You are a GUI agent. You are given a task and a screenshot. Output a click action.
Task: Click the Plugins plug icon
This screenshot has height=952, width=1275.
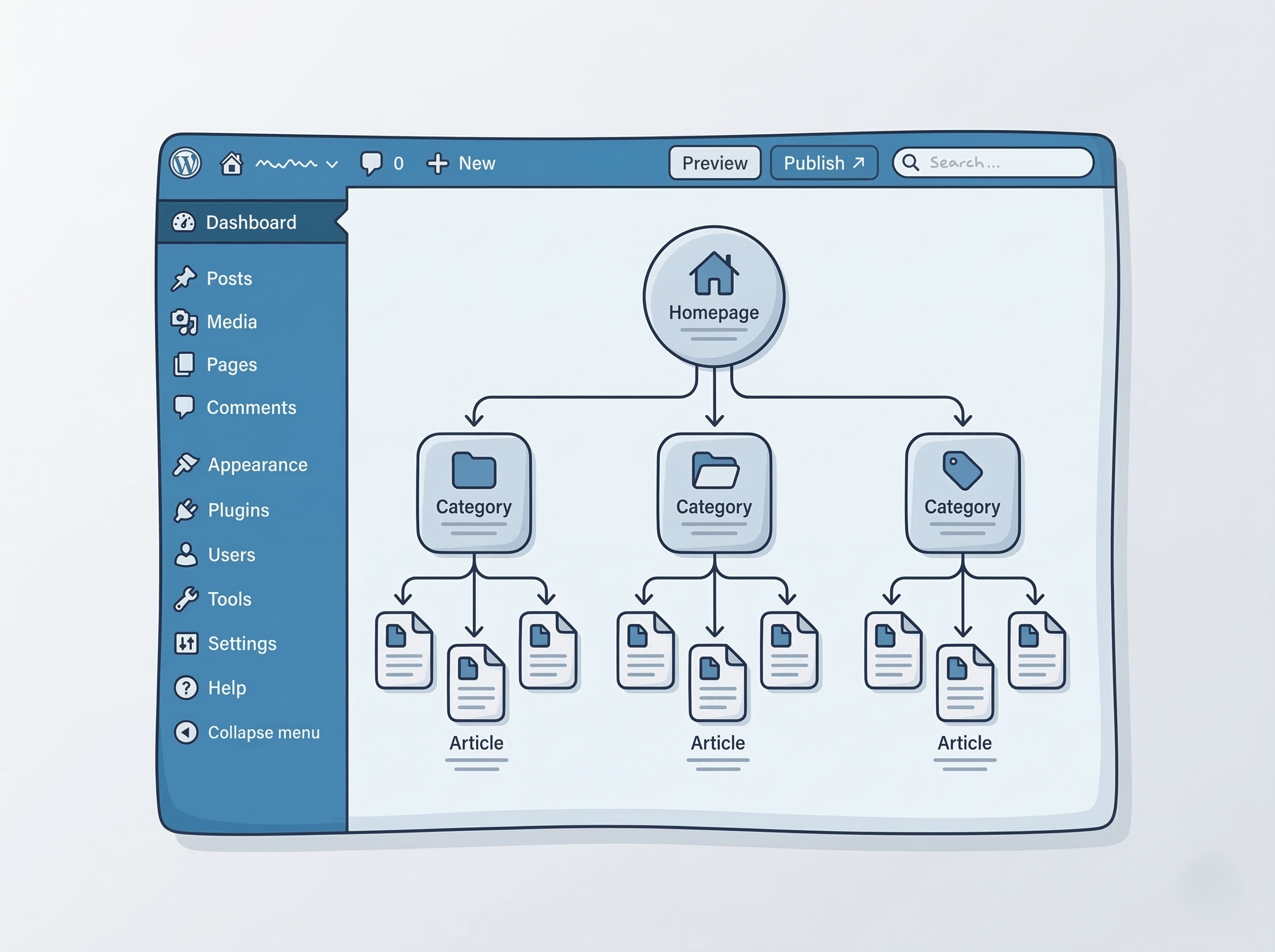coord(186,510)
